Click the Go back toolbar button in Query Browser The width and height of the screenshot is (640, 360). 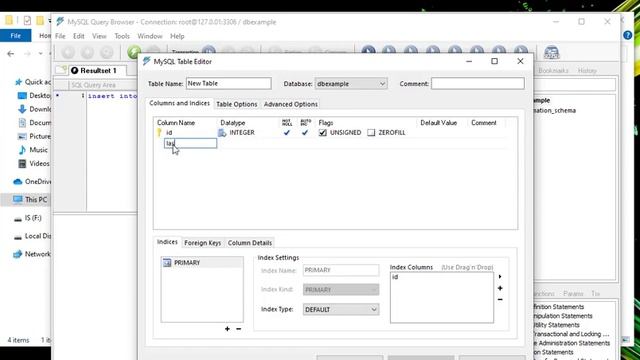(x=68, y=52)
